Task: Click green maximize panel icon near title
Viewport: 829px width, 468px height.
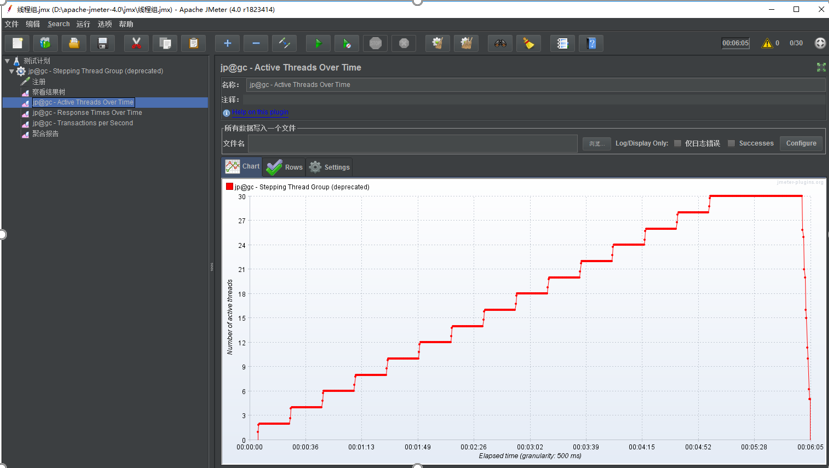Action: 821,67
